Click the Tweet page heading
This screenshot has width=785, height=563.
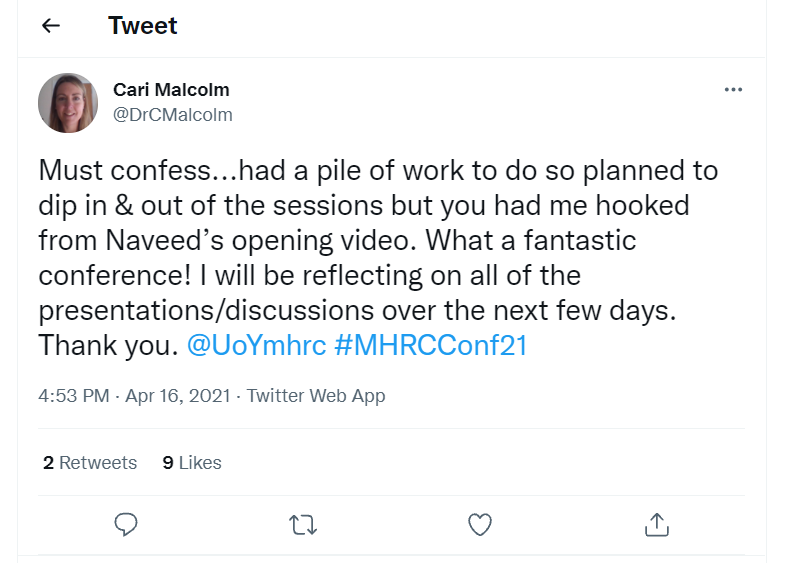(x=143, y=26)
